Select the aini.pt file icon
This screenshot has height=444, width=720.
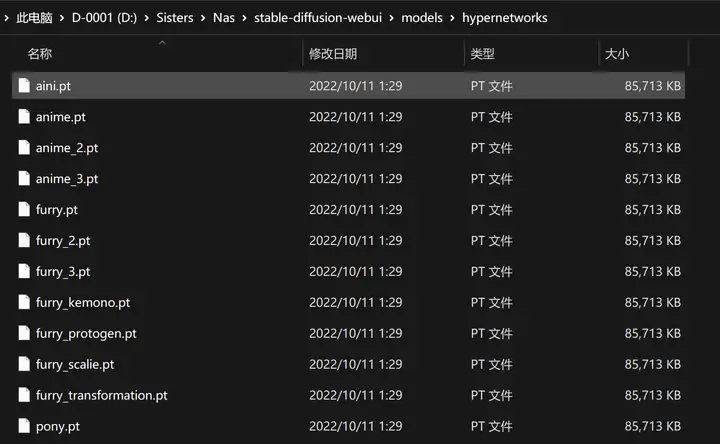(24, 85)
